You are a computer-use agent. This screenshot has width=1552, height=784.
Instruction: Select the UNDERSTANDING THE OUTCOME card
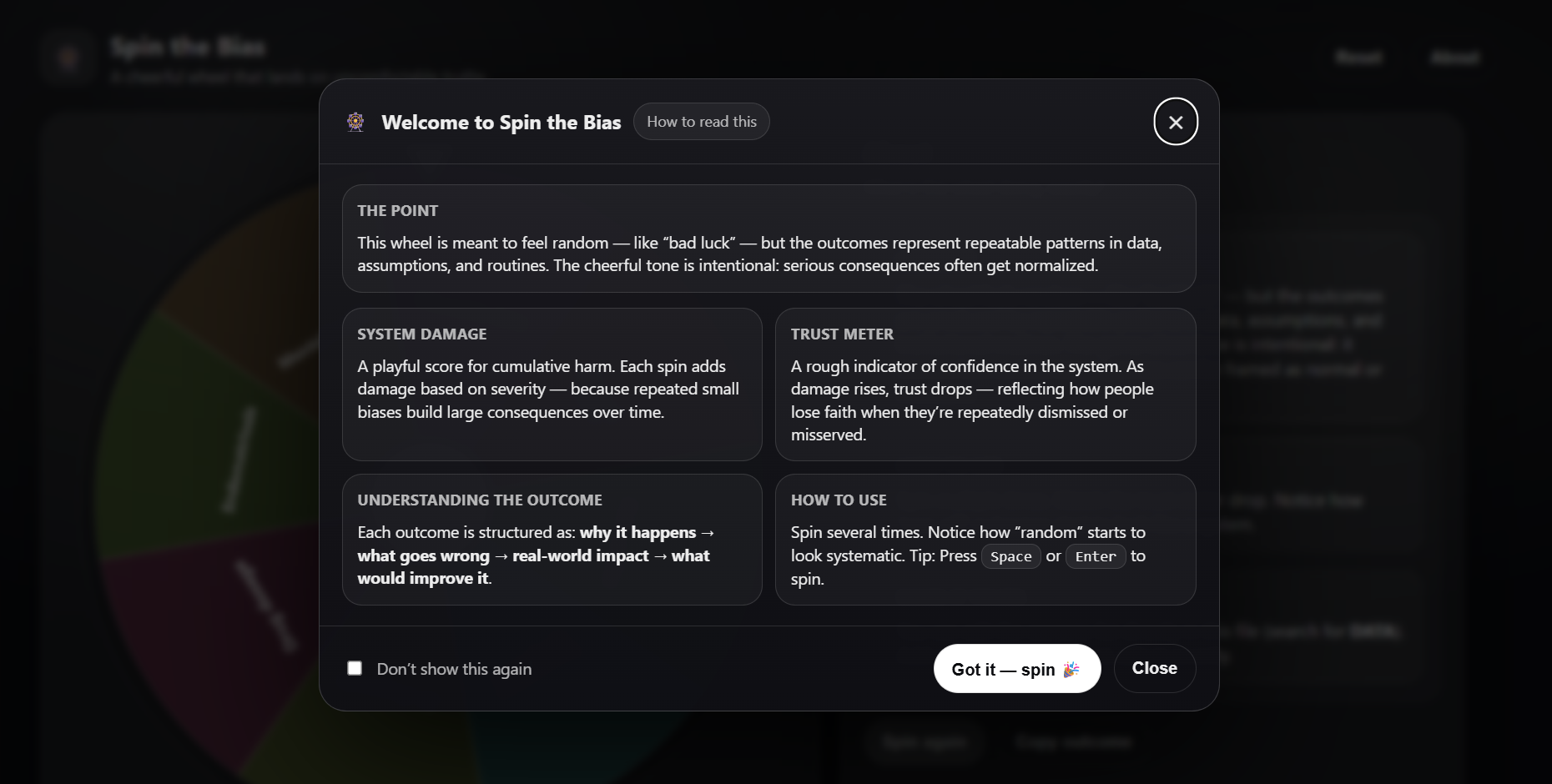(x=552, y=540)
